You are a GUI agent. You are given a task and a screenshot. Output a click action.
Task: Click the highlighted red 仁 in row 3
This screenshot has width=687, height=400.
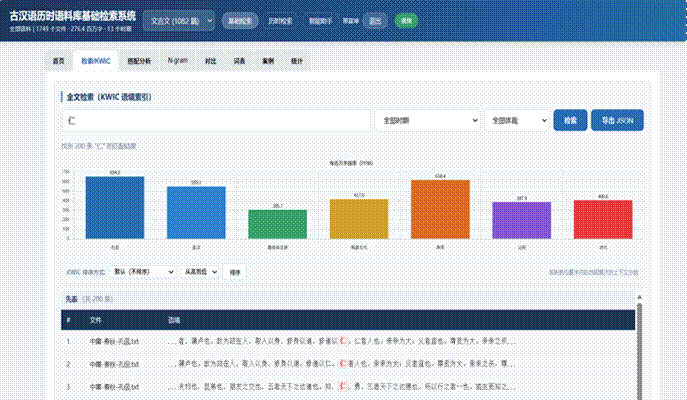click(x=344, y=386)
